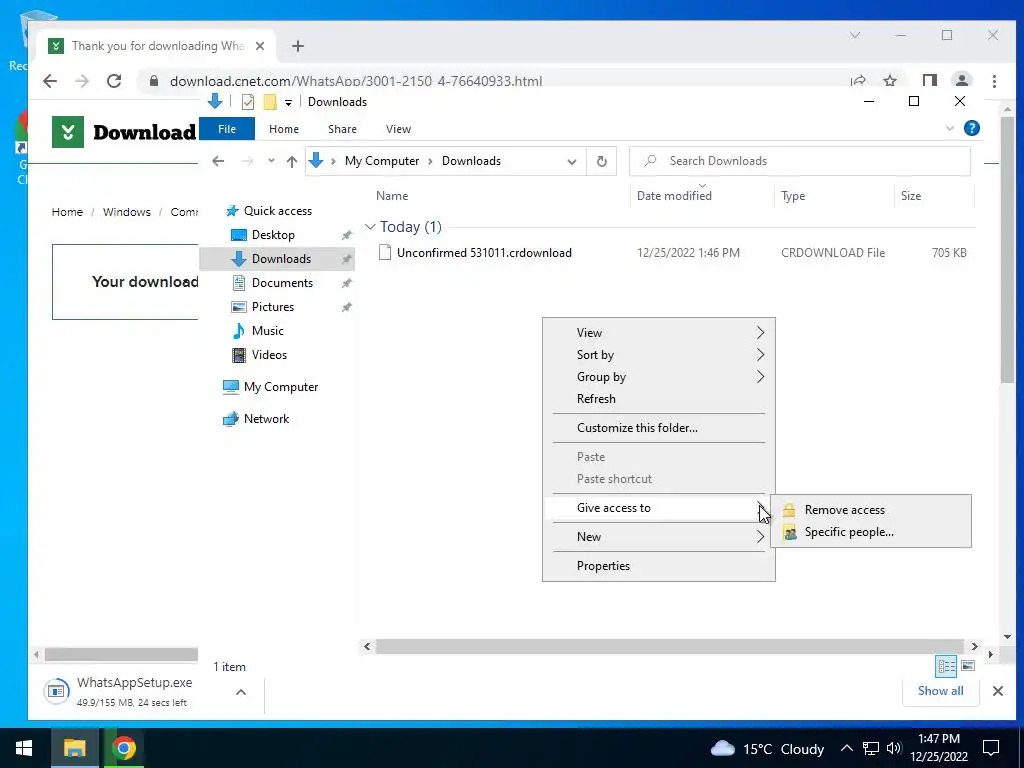Viewport: 1024px width, 768px height.
Task: Open the Sort by submenu
Action: point(658,355)
